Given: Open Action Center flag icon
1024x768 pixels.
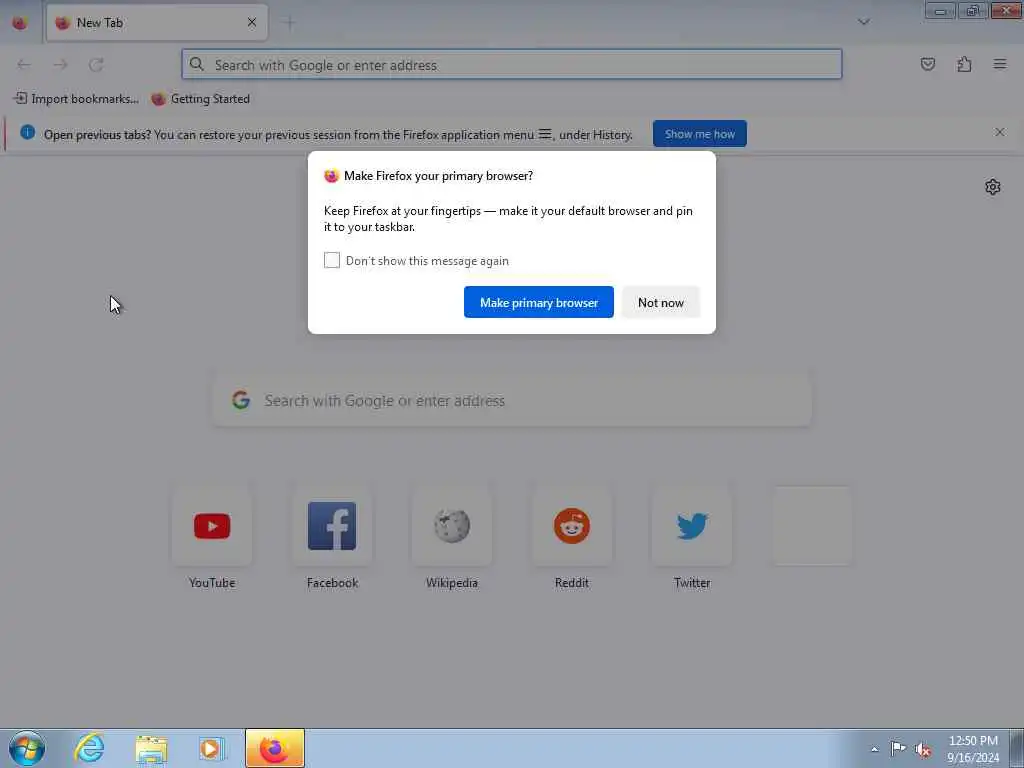Looking at the screenshot, I should point(899,748).
